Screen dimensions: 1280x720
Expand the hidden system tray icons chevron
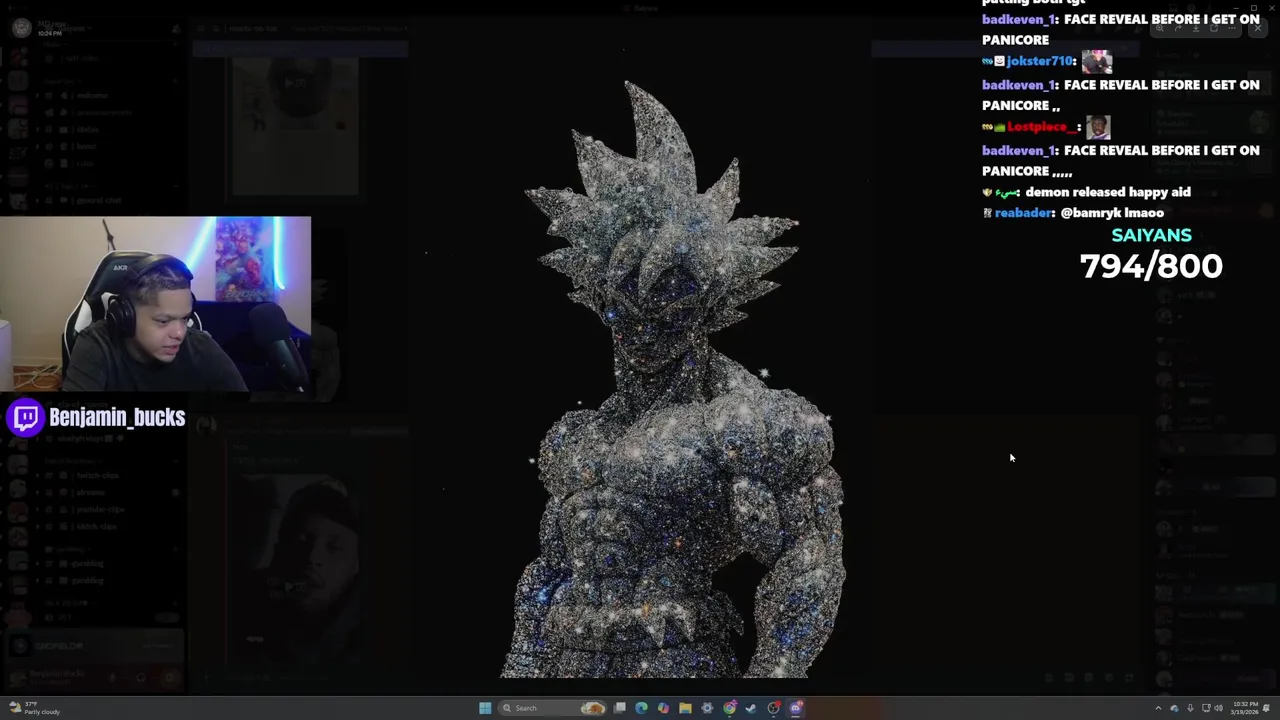(1159, 708)
